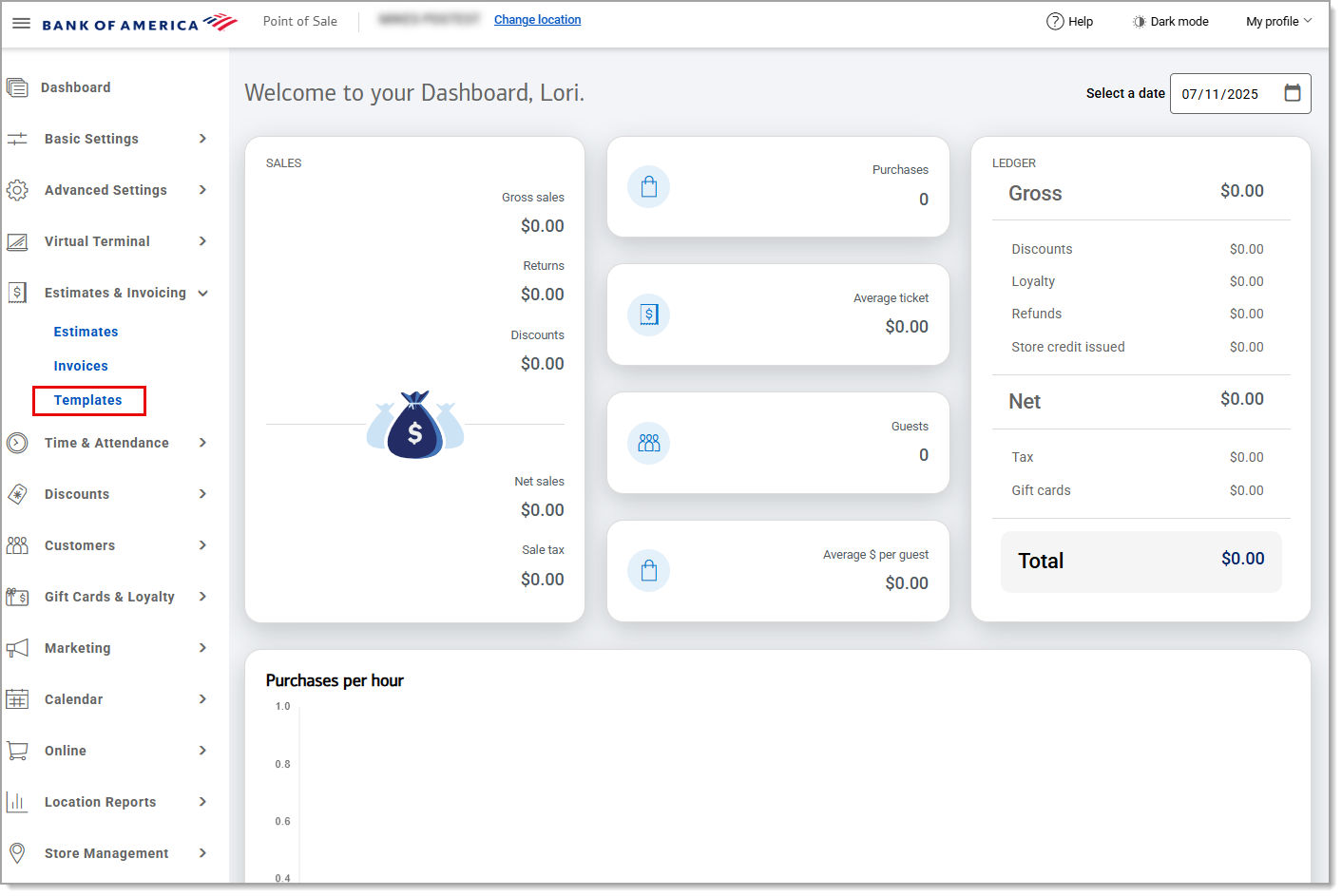Toggle Dark mode

tap(1170, 21)
